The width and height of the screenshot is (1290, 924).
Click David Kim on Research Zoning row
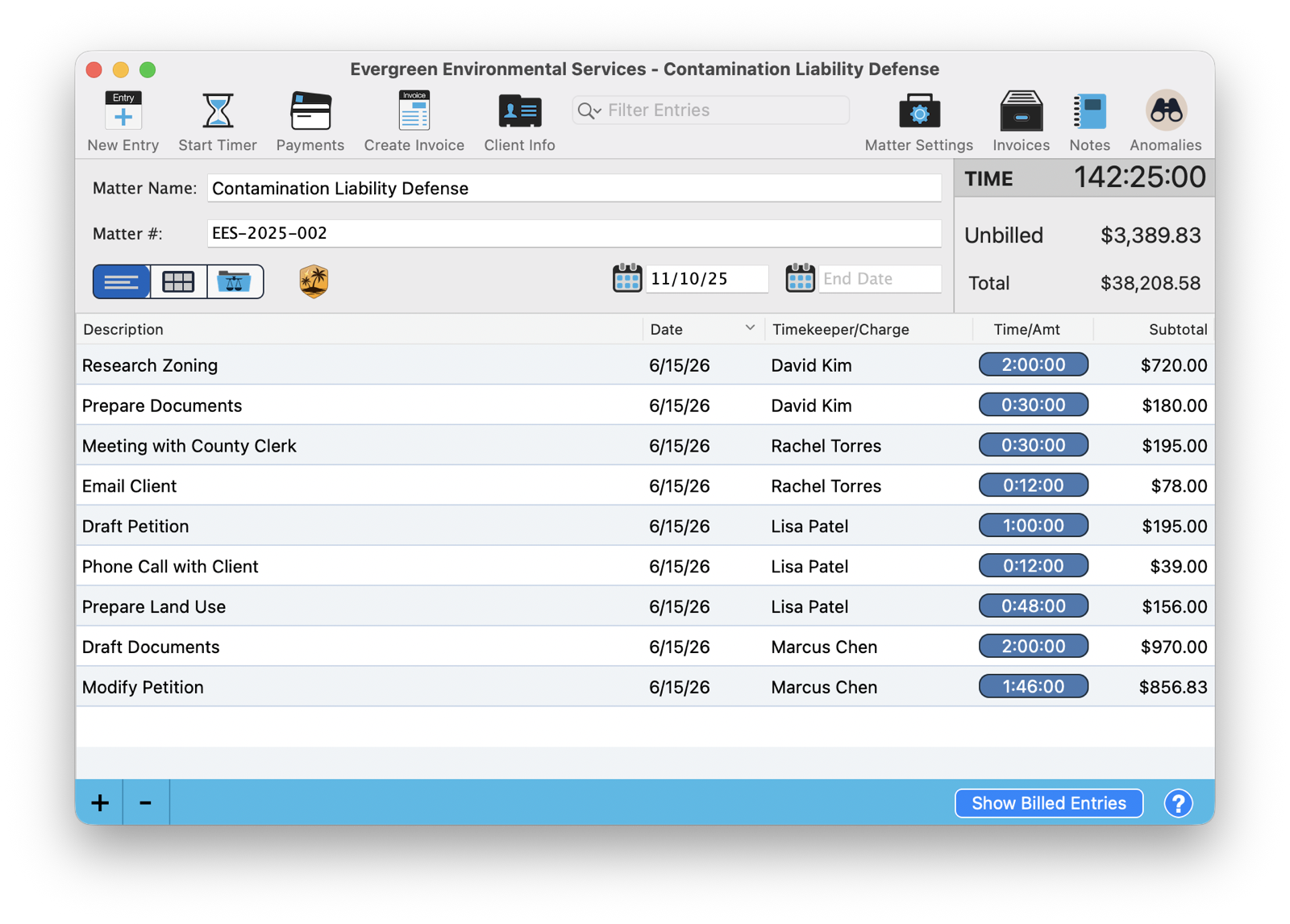[811, 365]
